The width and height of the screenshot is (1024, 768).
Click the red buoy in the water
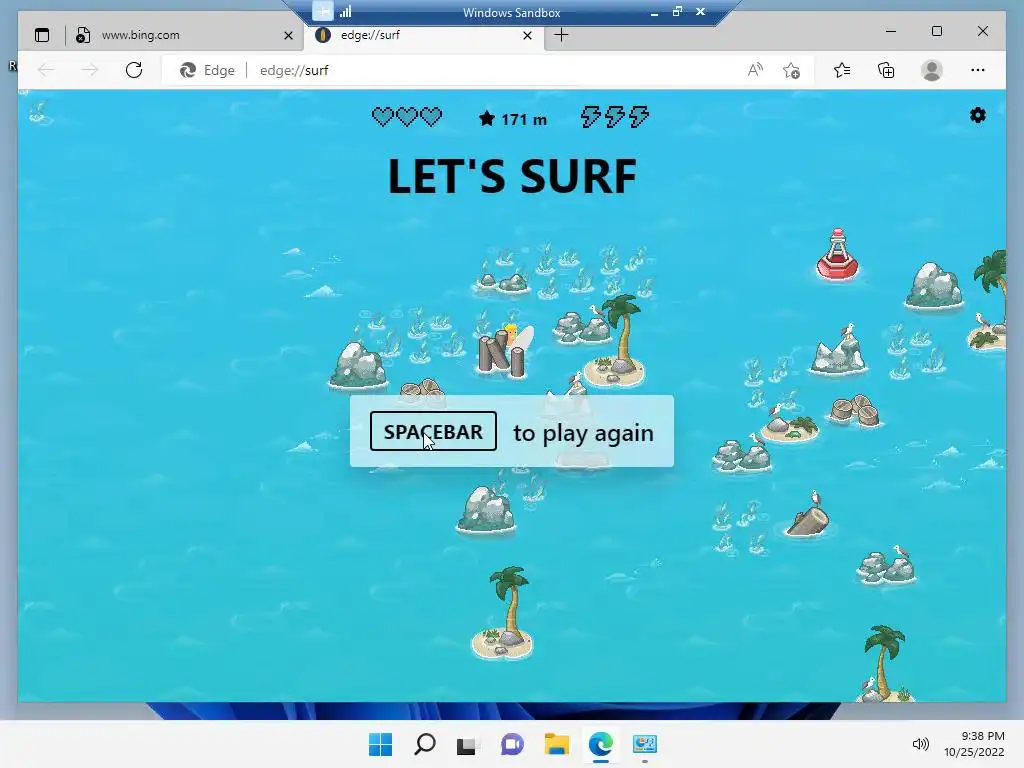(x=837, y=255)
